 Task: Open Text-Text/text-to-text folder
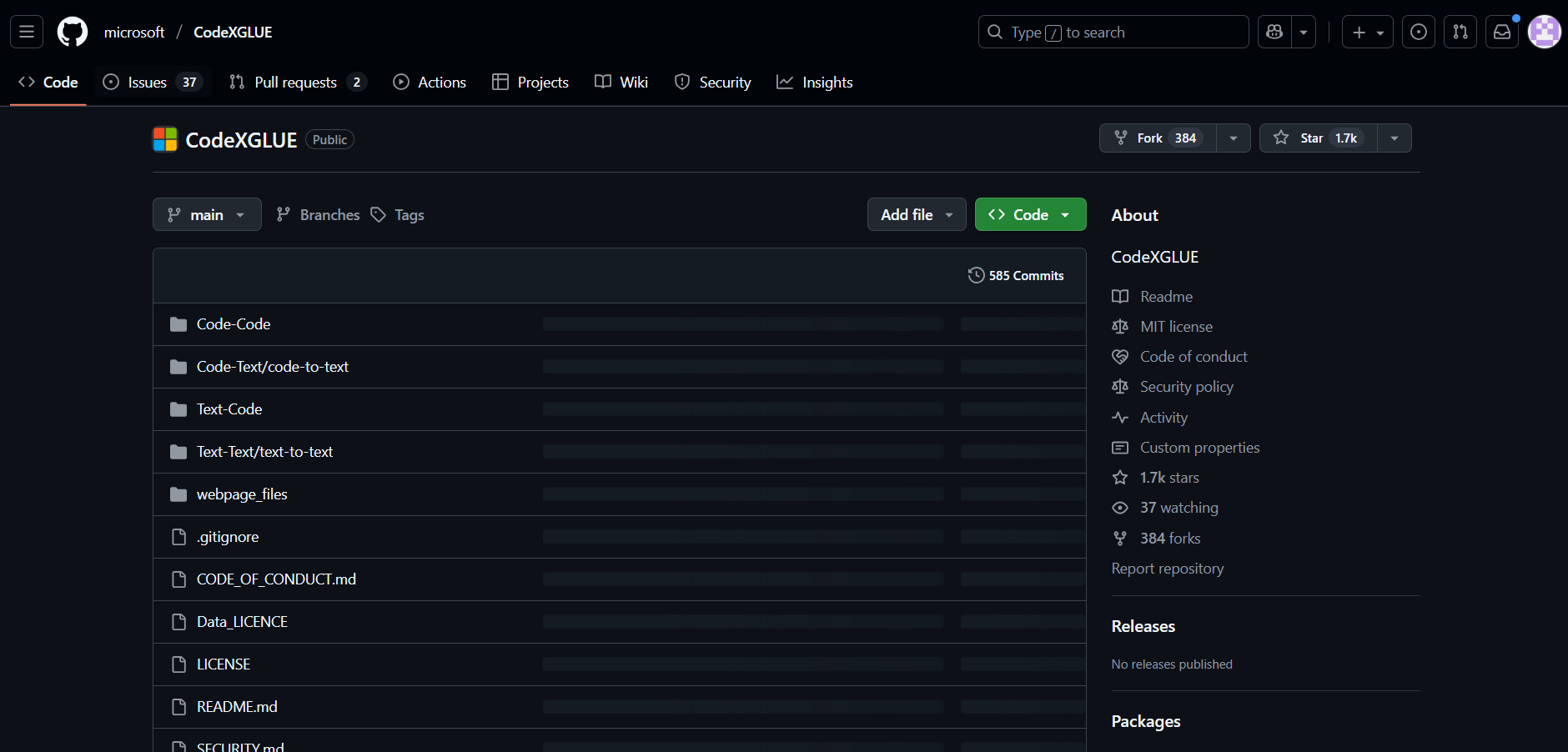264,452
